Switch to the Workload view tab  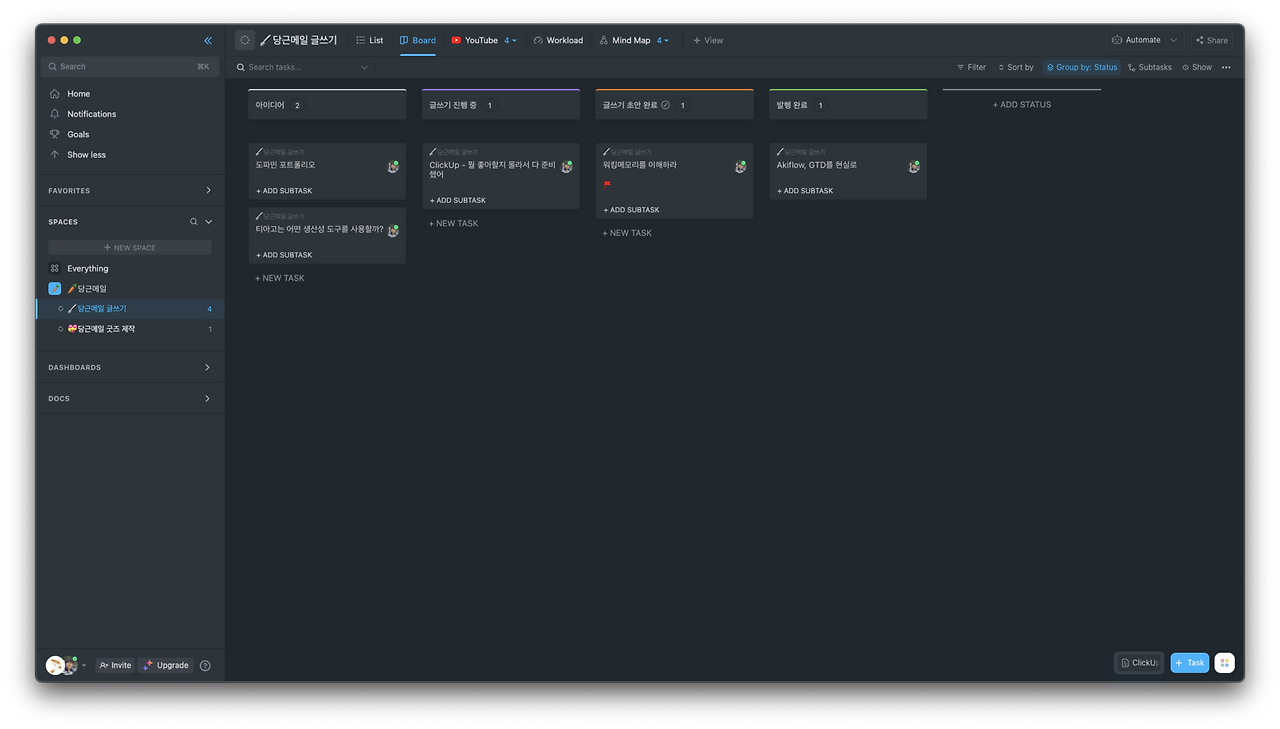(x=558, y=41)
